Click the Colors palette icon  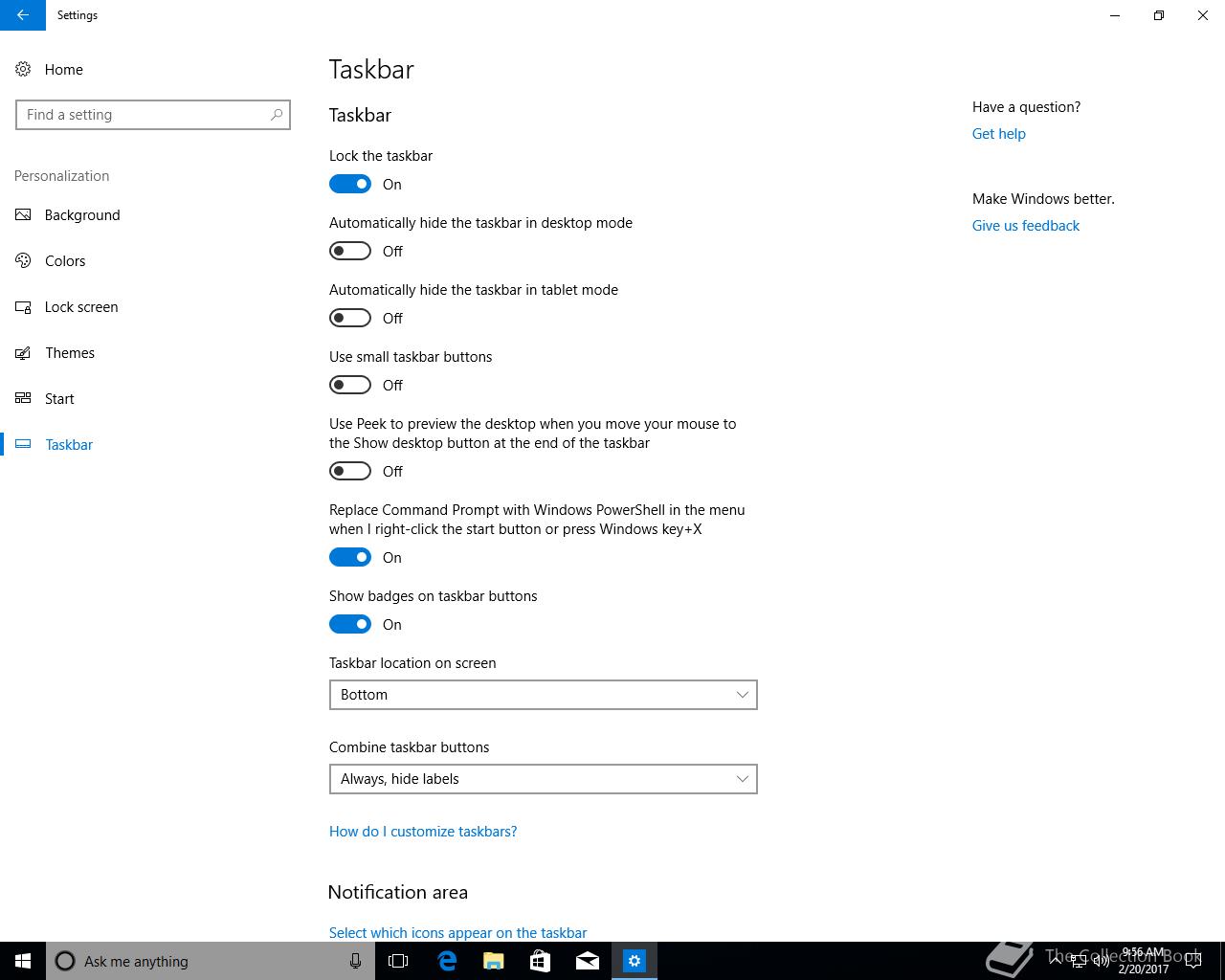(x=23, y=260)
